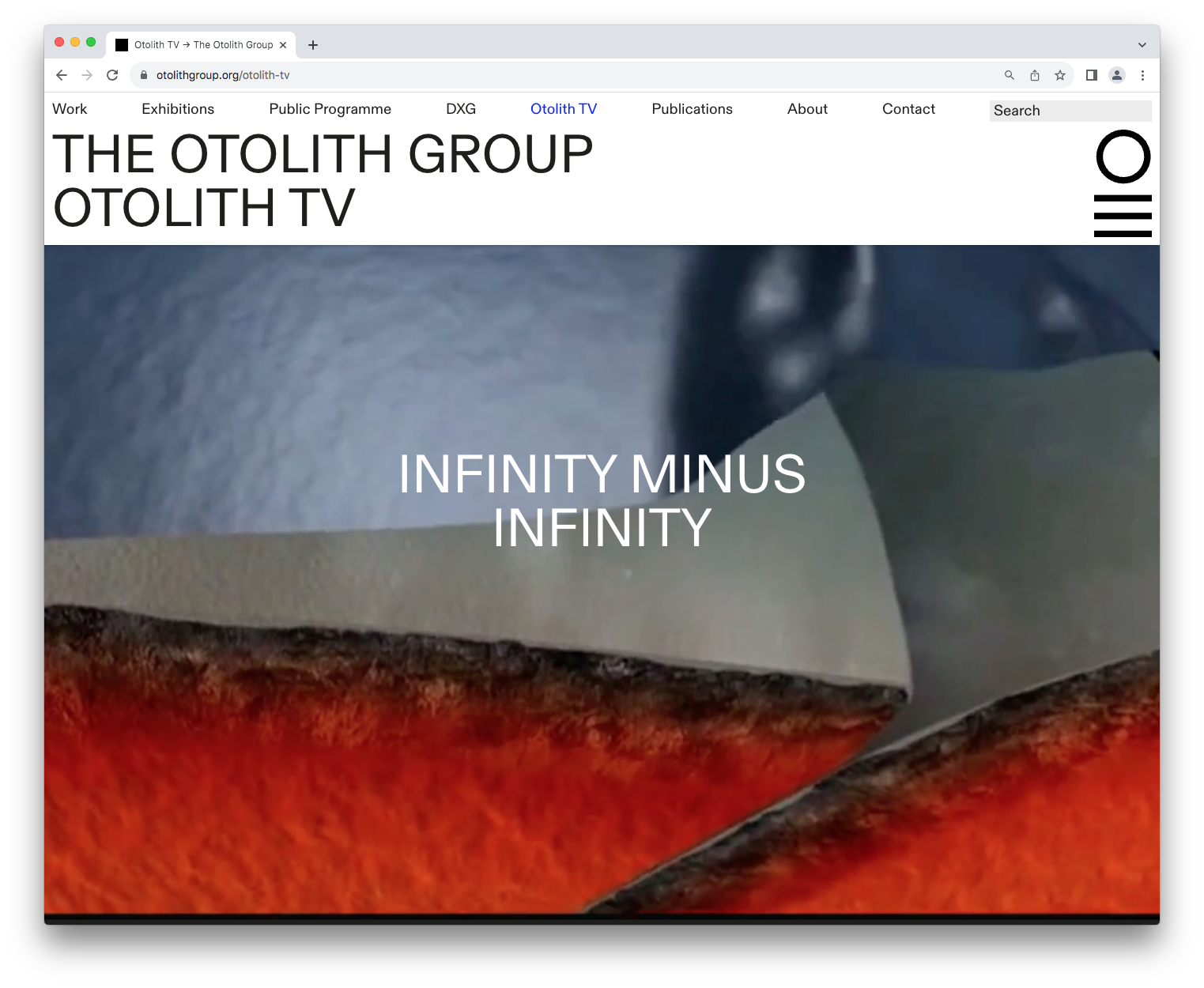Close the Otolith TV tab
The width and height of the screenshot is (1204, 988).
click(x=283, y=45)
